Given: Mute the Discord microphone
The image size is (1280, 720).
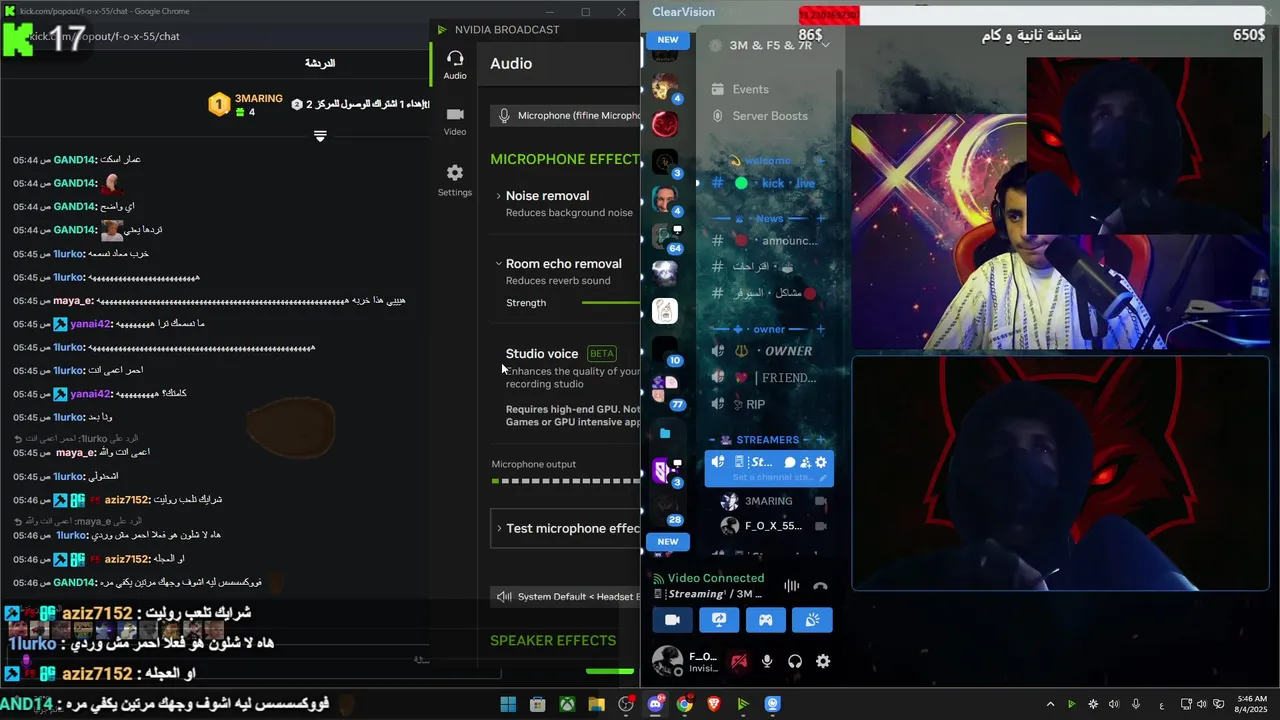Looking at the screenshot, I should click(767, 661).
